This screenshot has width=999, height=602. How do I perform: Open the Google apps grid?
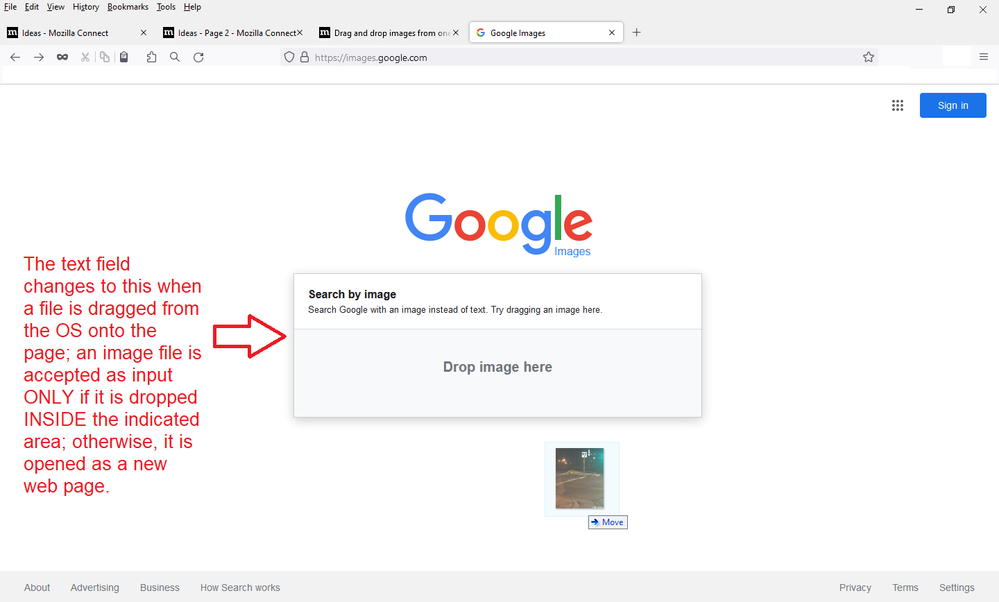click(x=897, y=105)
